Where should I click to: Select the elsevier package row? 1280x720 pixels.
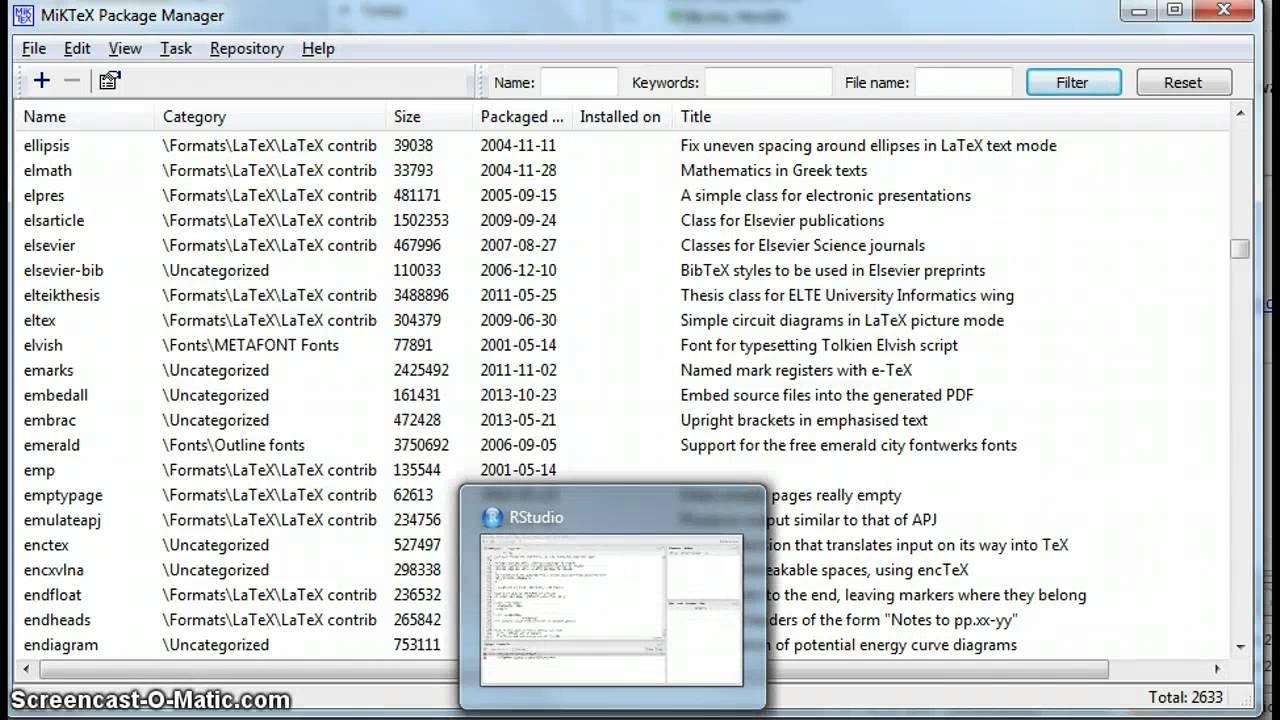coord(622,245)
